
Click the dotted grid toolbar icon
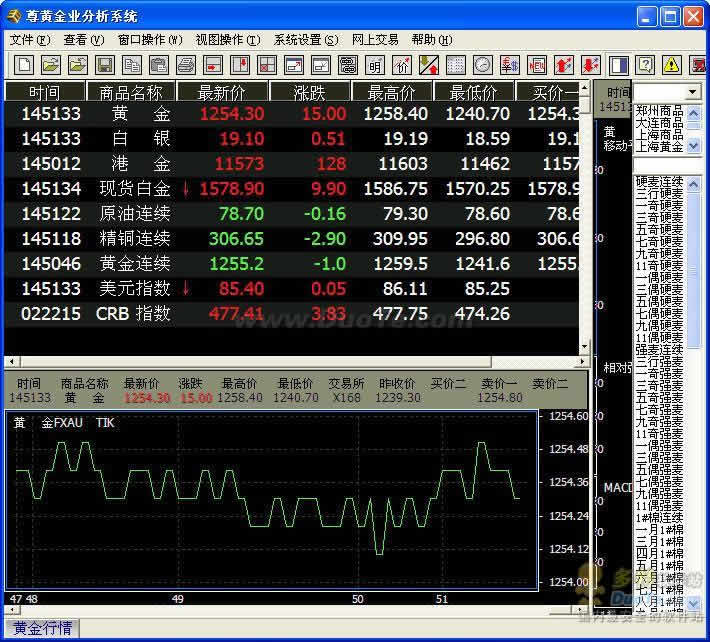click(456, 66)
